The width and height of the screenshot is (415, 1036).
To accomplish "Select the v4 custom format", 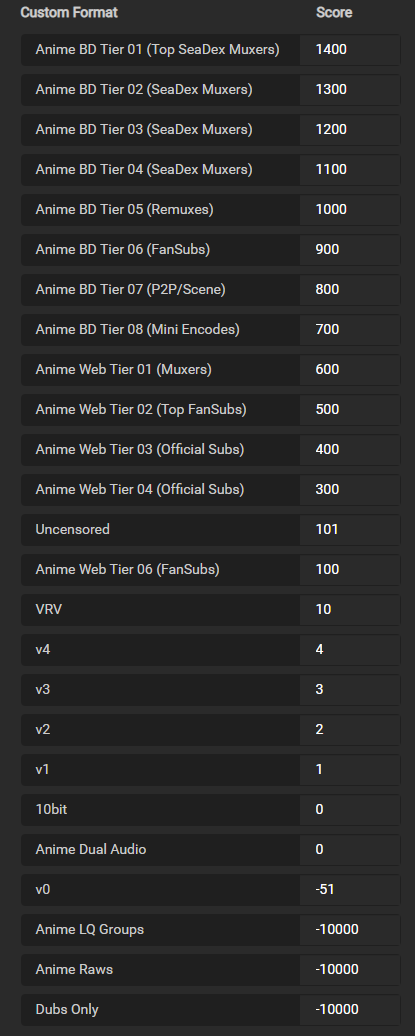I will (x=161, y=649).
